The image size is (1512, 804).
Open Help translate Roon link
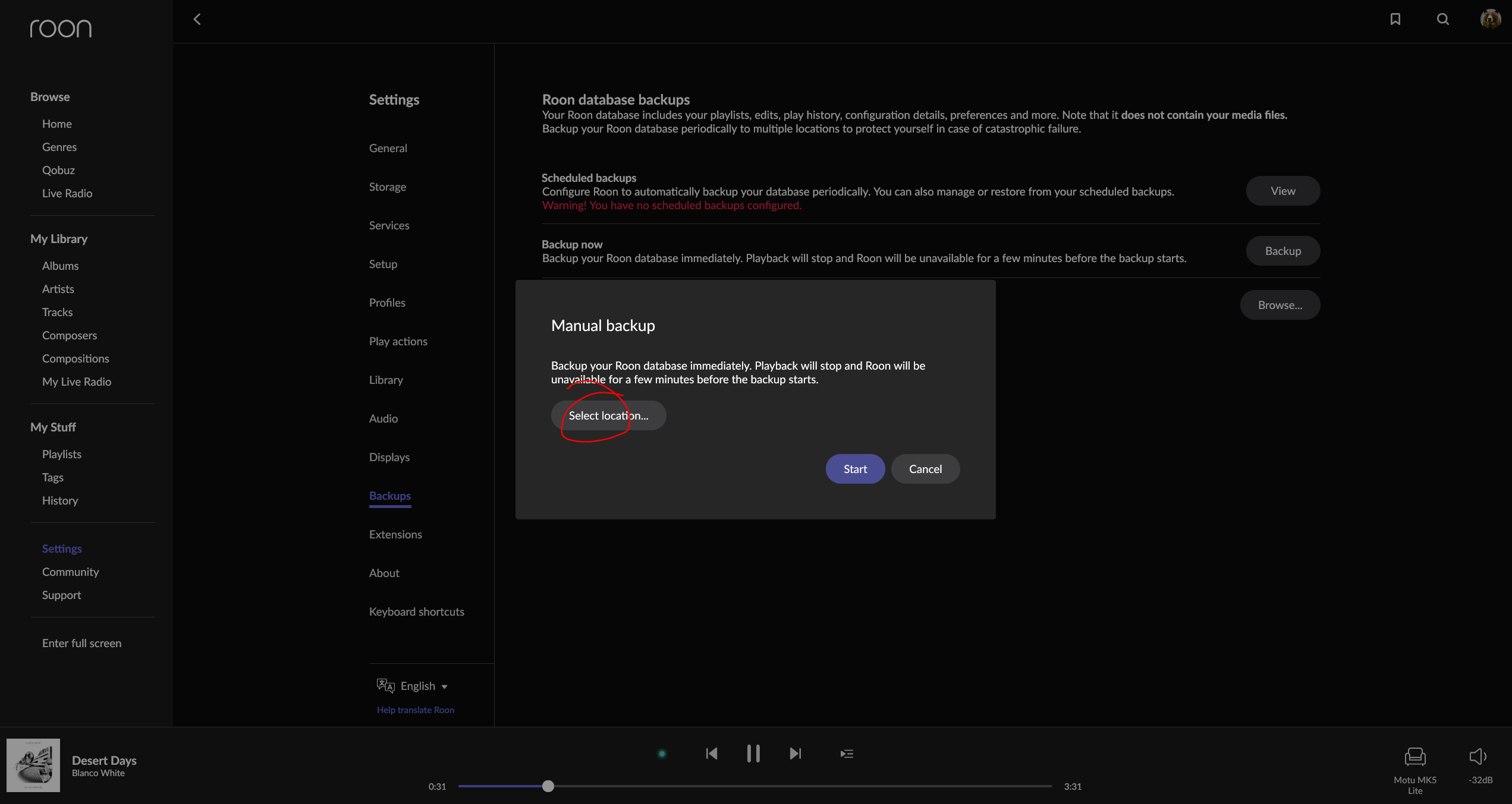pos(415,710)
